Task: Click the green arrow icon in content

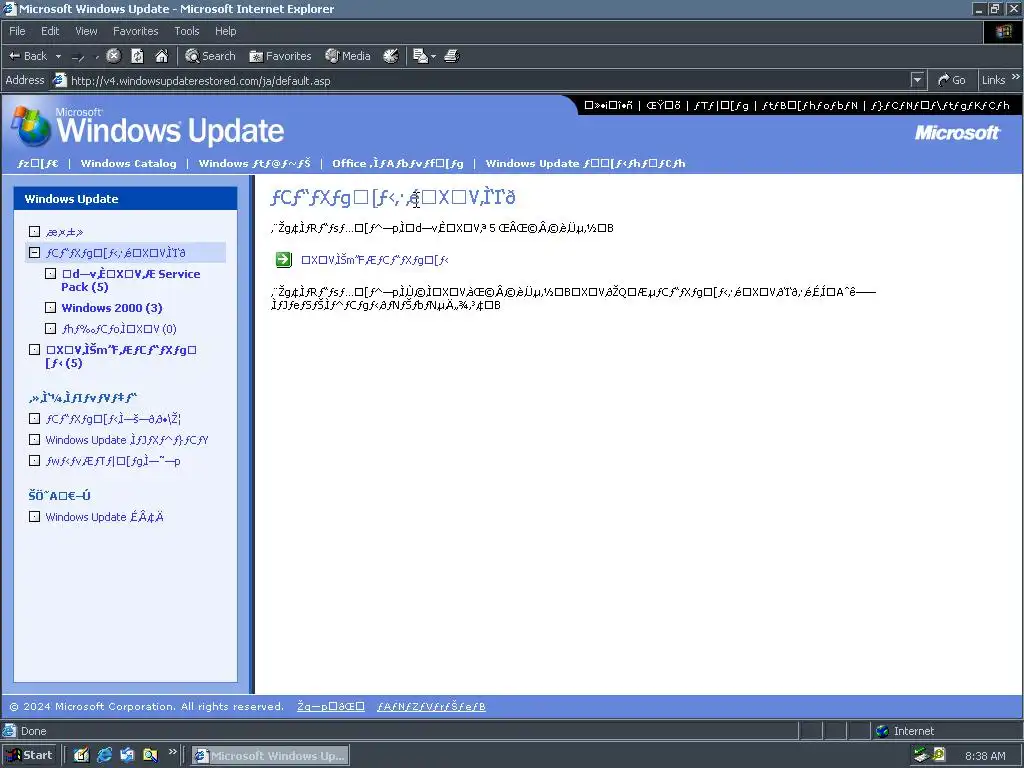Action: tap(283, 260)
